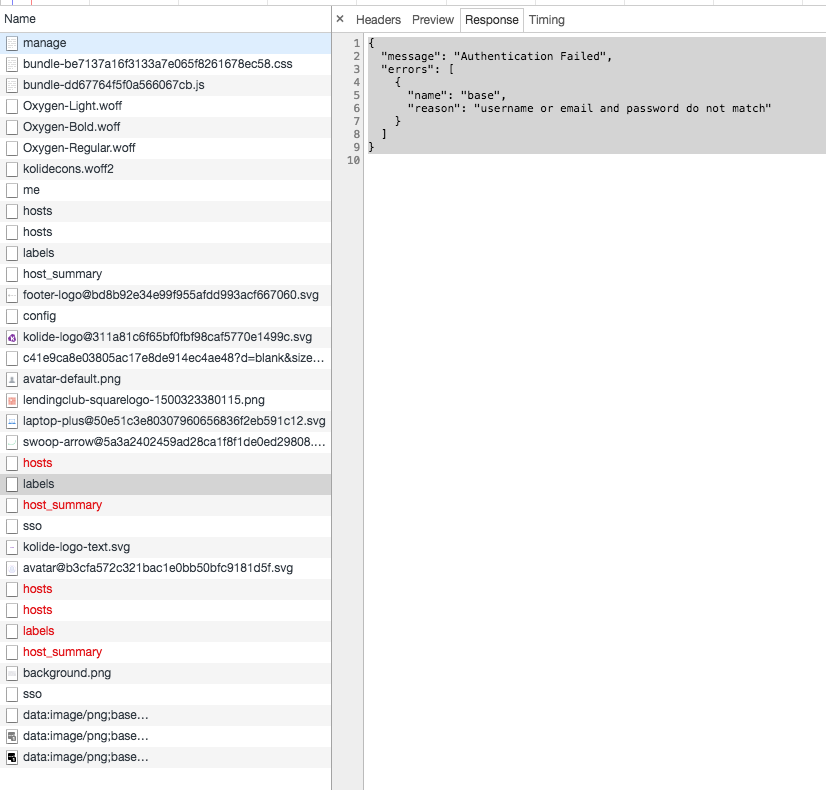Click the laptop-plus.svg file icon
Viewport: 826px width, 790px height.
click(x=12, y=421)
